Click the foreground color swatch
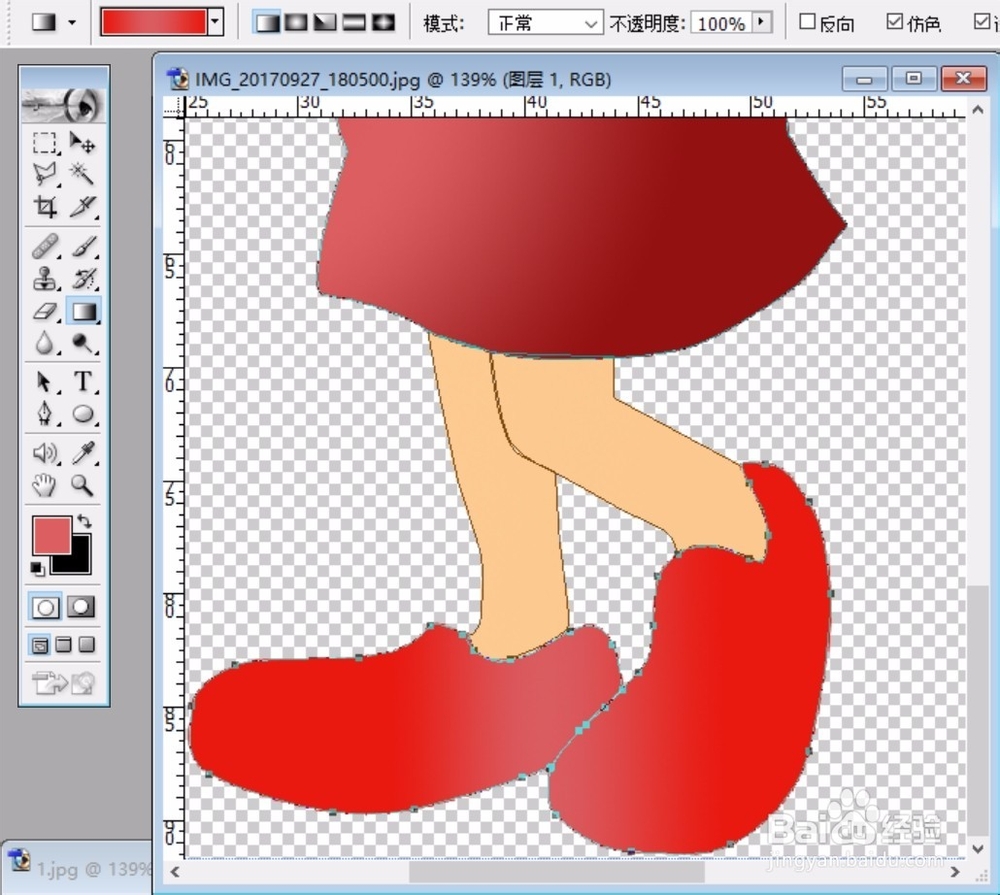This screenshot has width=1000, height=895. (52, 535)
